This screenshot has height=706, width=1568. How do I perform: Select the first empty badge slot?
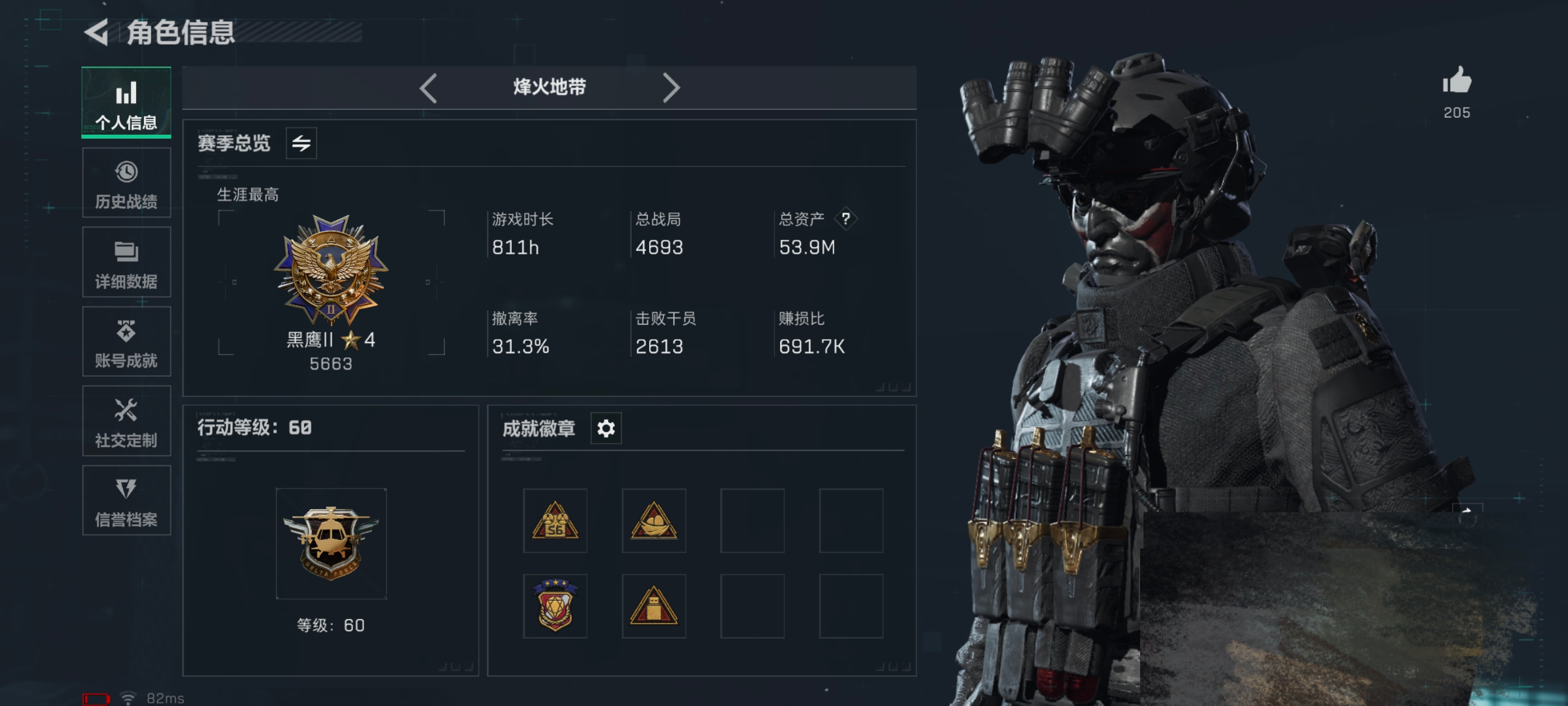click(x=752, y=521)
